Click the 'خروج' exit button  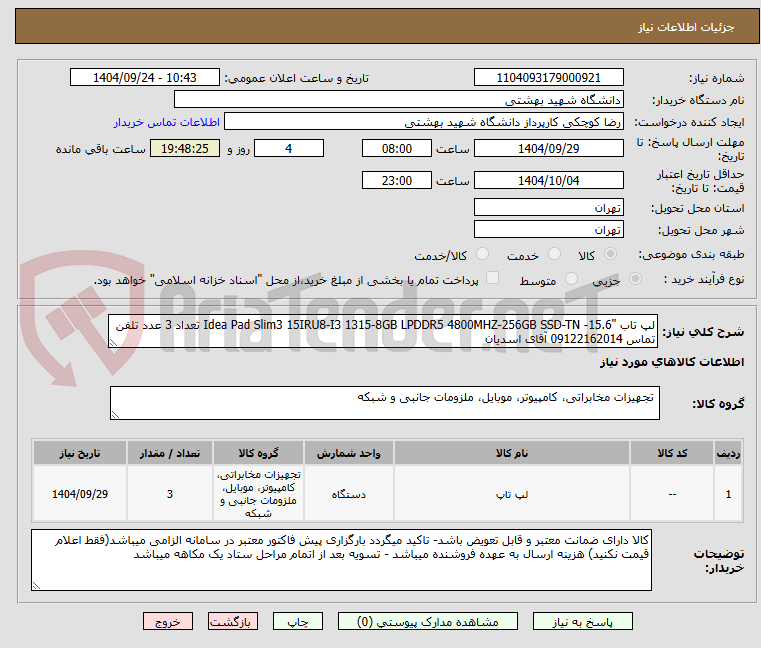tap(168, 621)
